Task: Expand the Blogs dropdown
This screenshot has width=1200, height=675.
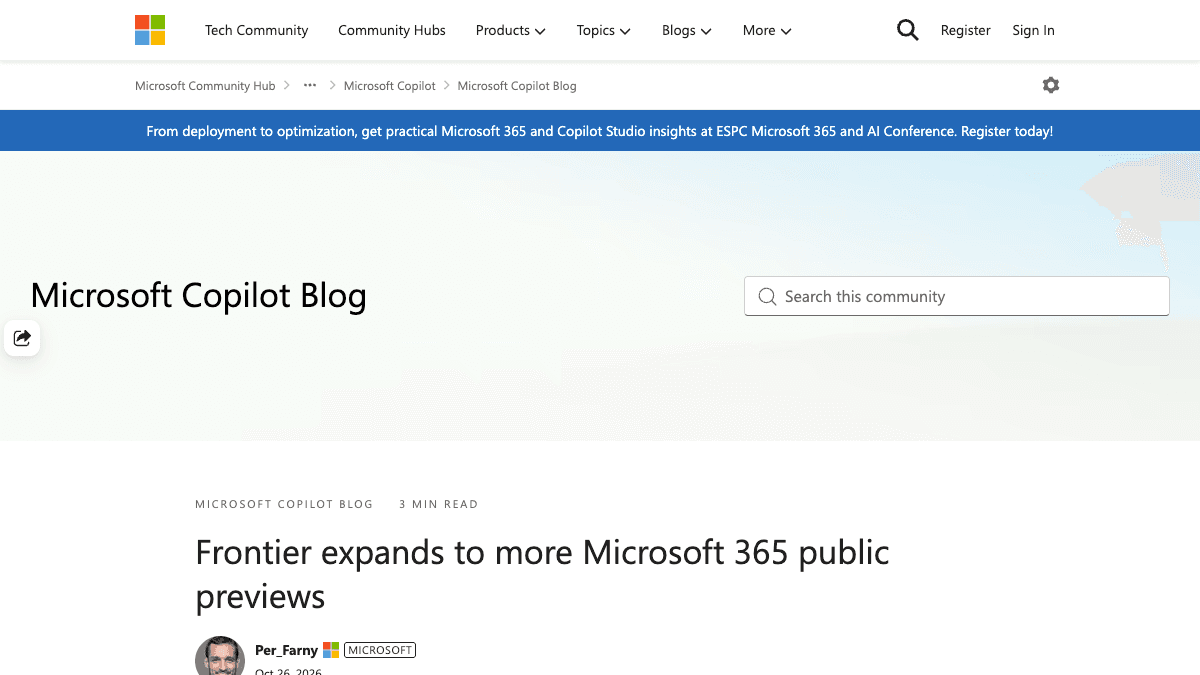Action: [x=686, y=30]
